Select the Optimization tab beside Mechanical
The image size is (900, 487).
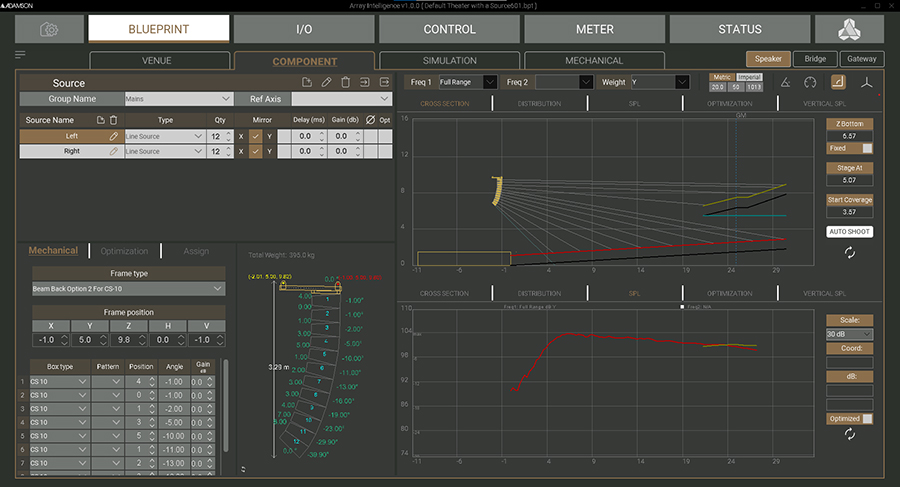click(124, 251)
